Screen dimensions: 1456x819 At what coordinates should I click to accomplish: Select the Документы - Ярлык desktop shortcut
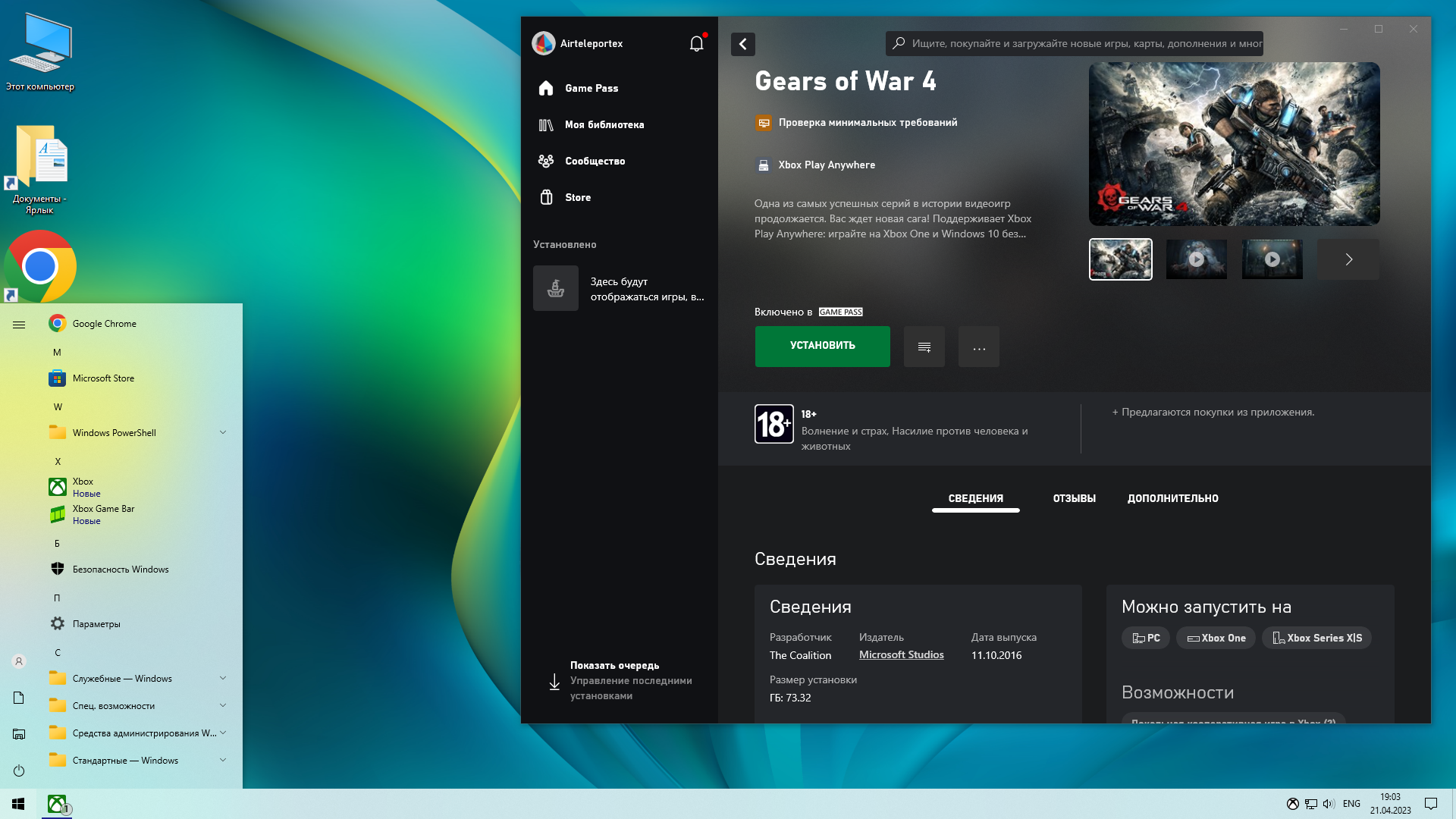[x=40, y=170]
